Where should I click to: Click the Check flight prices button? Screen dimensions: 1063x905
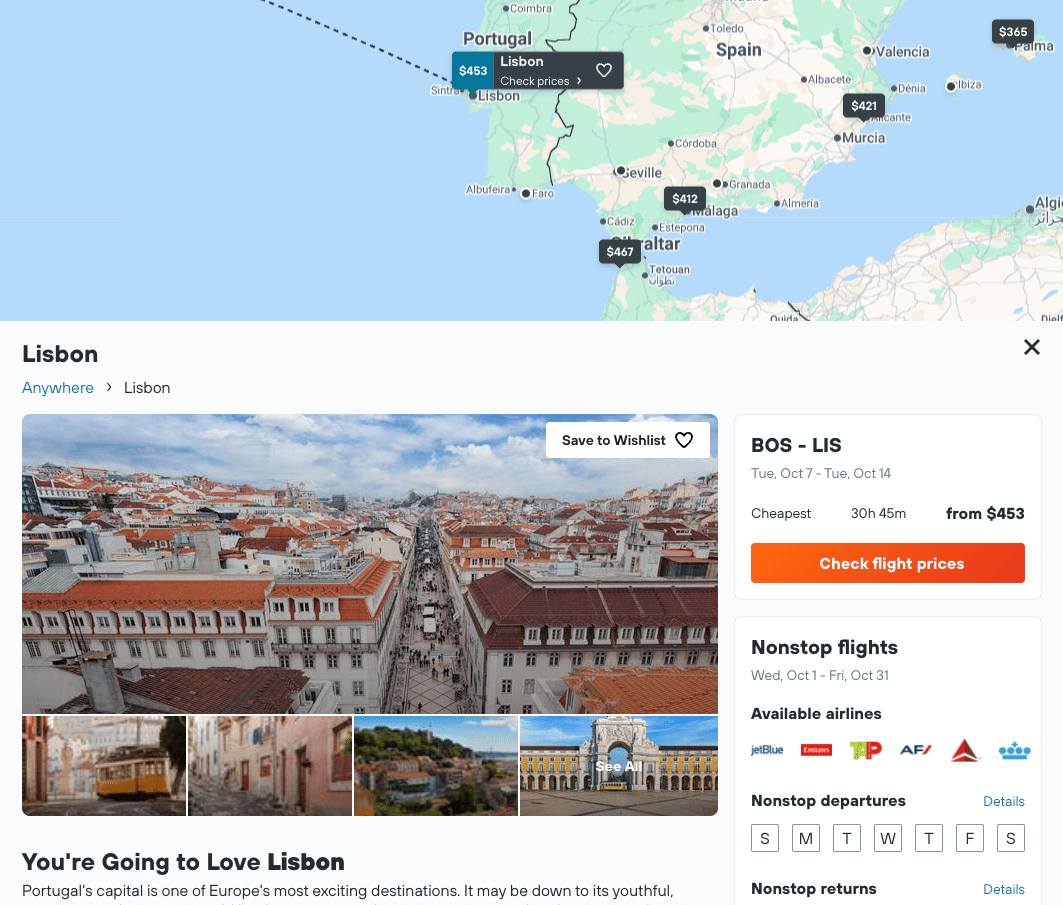click(887, 563)
